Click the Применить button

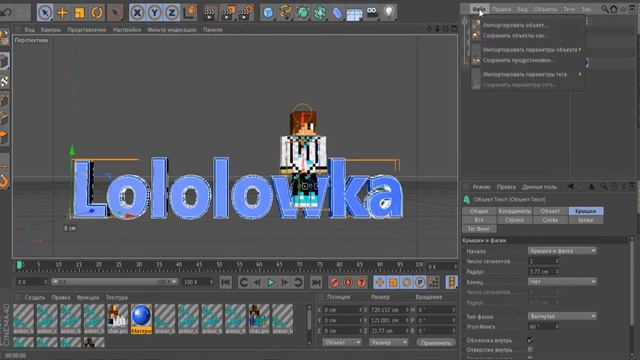tap(436, 343)
